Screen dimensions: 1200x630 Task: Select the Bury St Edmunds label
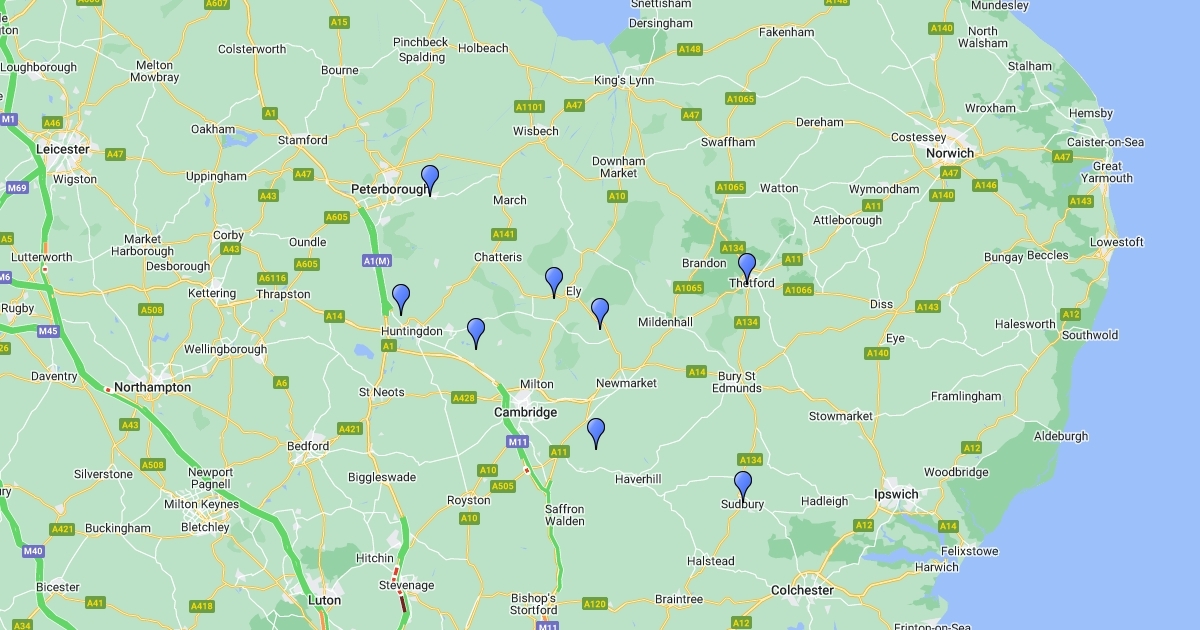(739, 382)
